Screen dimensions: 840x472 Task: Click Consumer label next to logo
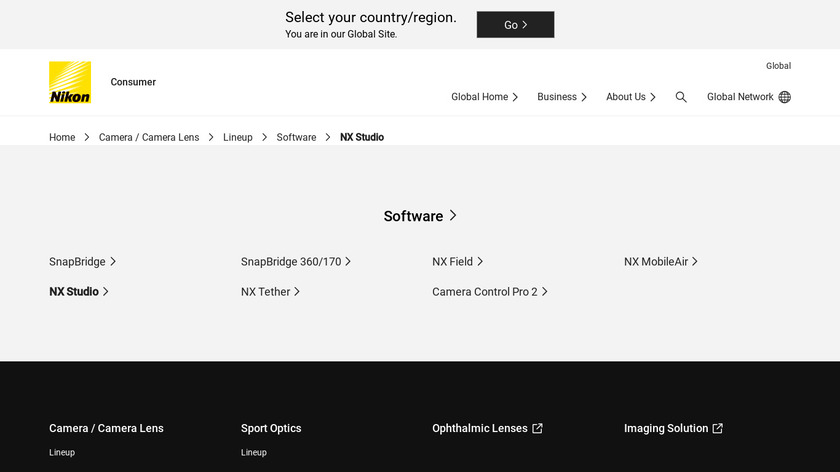[x=133, y=82]
